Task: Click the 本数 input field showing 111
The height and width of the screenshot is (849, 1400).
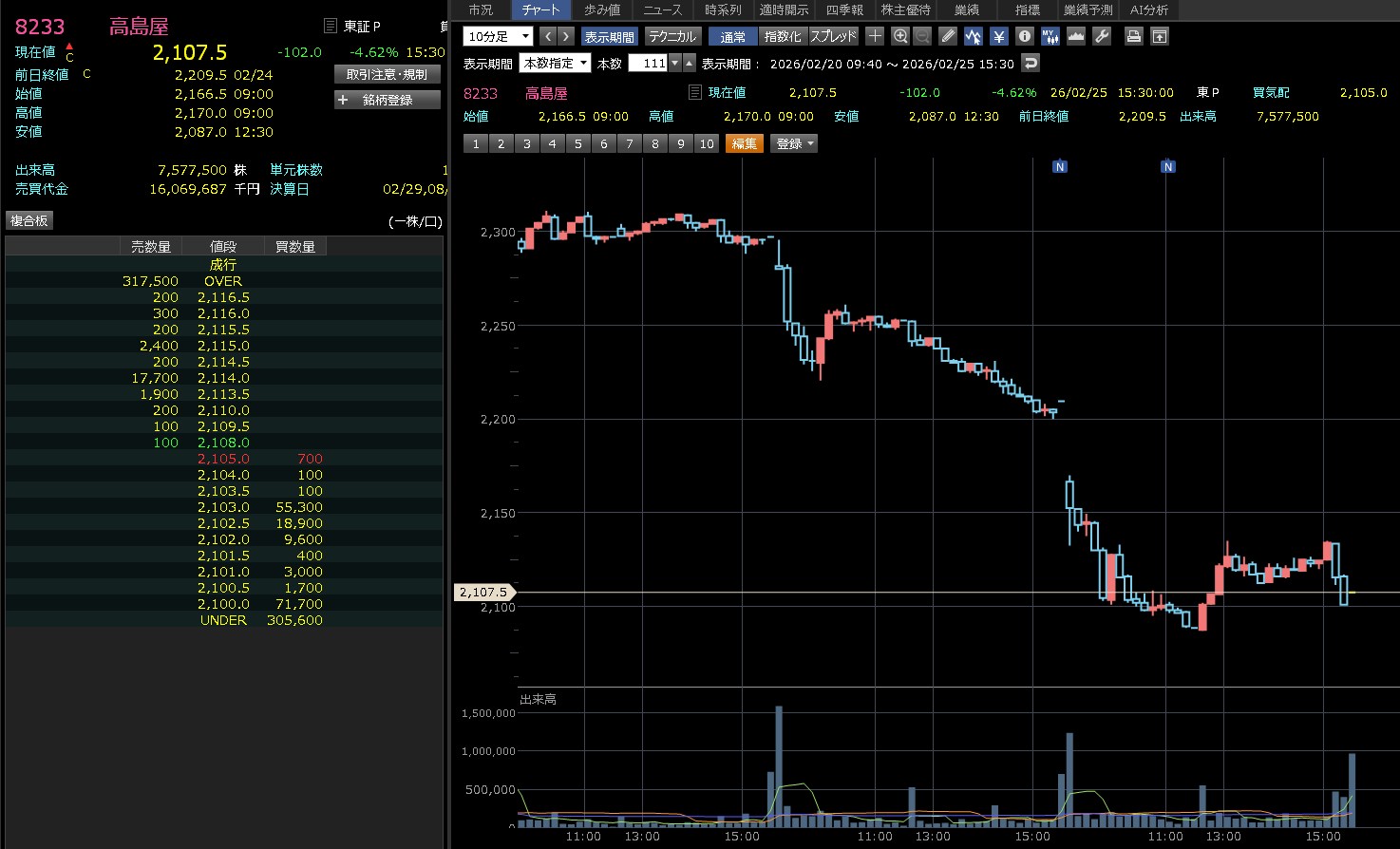Action: 649,64
